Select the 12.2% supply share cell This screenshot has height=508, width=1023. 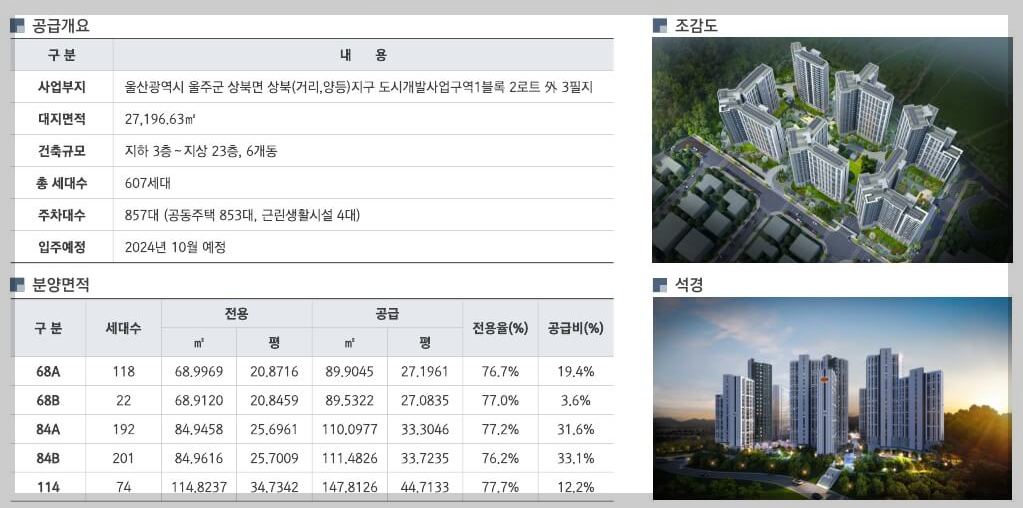[x=576, y=486]
